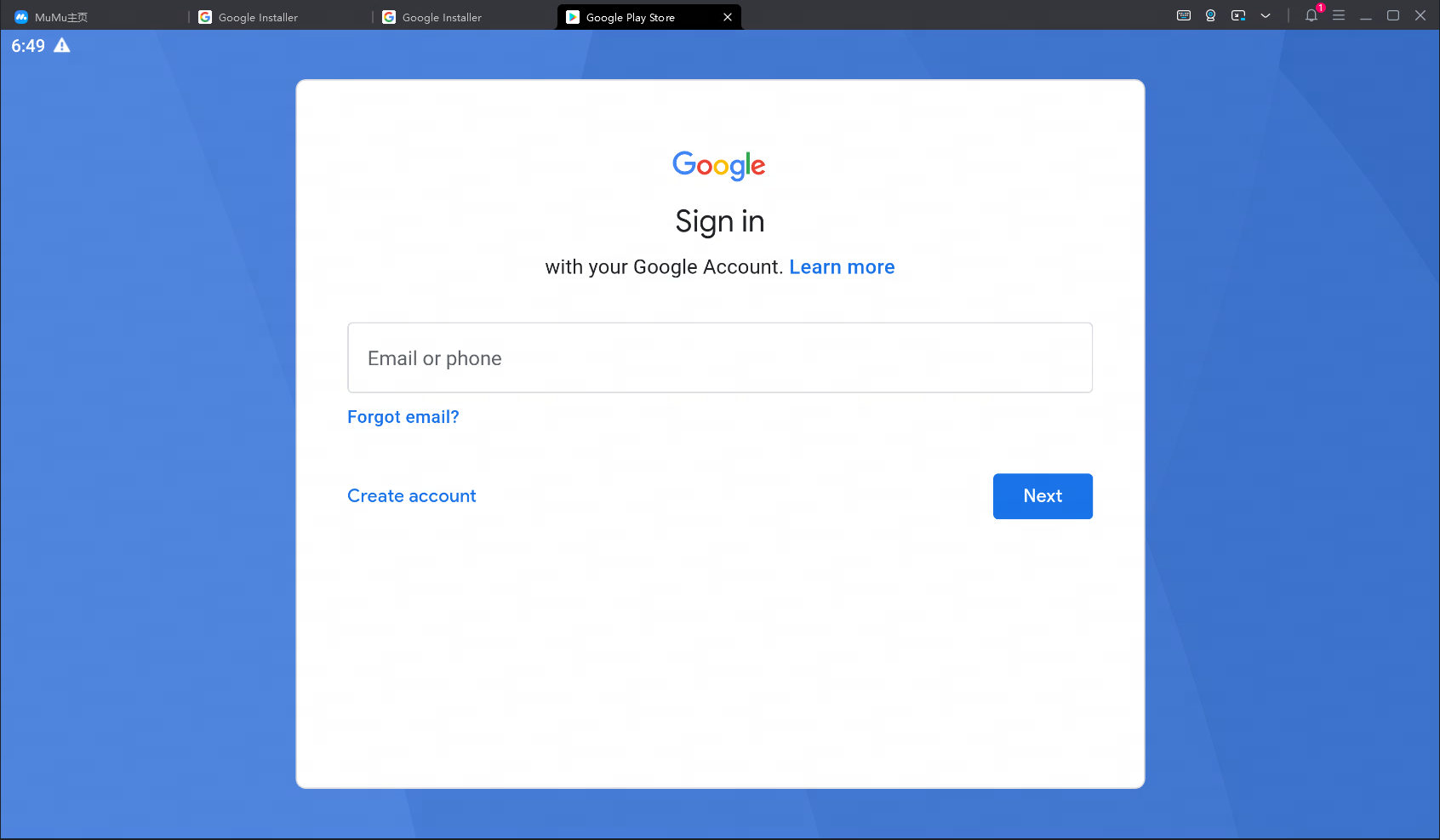Click the Google logo
This screenshot has width=1440, height=840.
coord(719,165)
